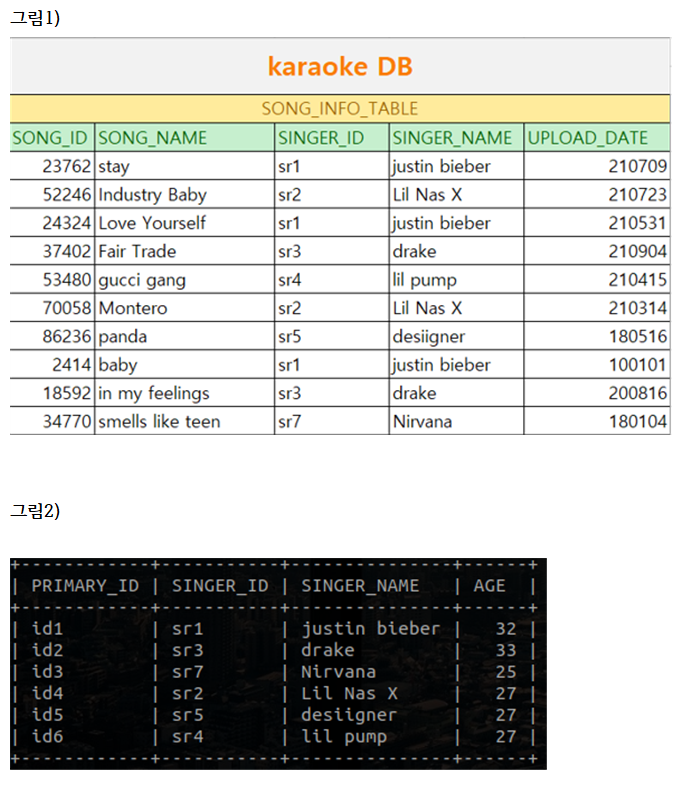696x786 pixels.
Task: Select the sr7 cell in the smells like teen row
Action: pos(332,422)
